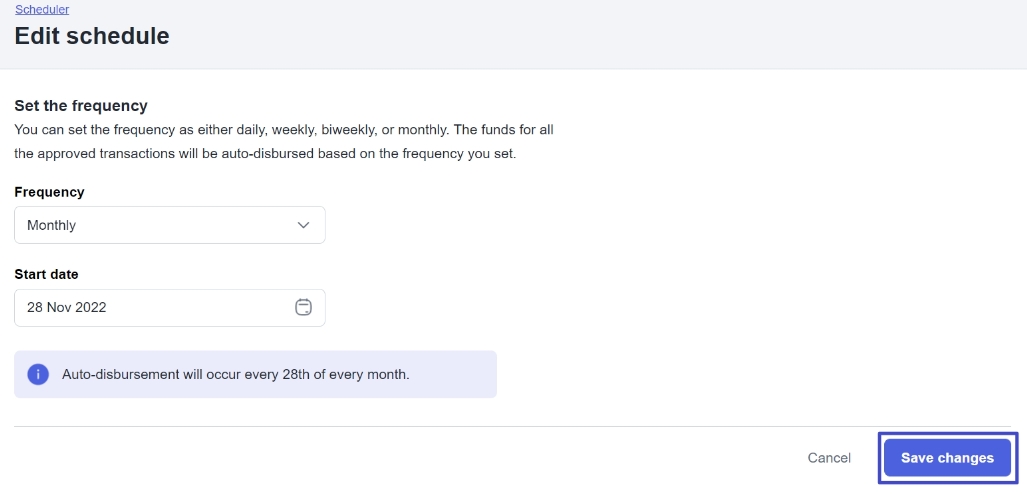This screenshot has width=1027, height=494.
Task: Click the blue info icon in banner
Action: (38, 374)
